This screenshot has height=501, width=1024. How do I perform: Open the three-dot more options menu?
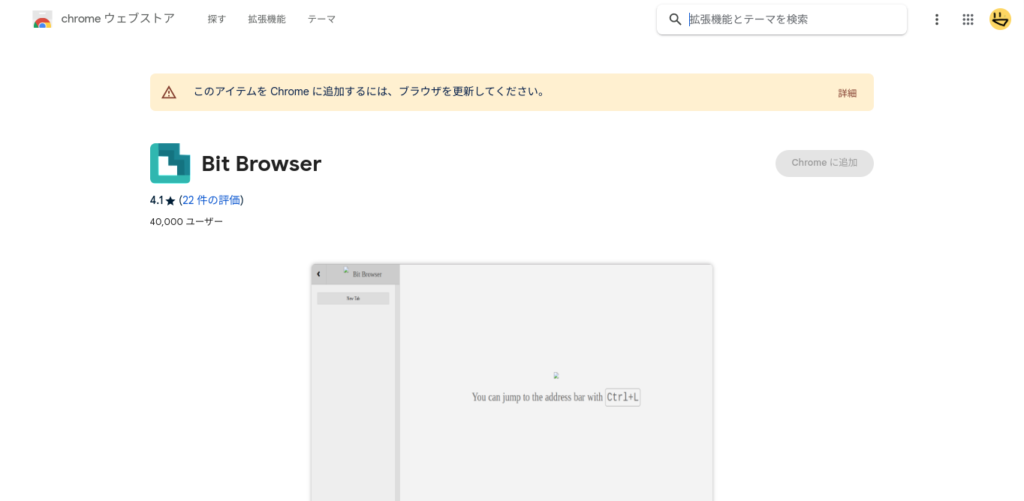point(936,19)
